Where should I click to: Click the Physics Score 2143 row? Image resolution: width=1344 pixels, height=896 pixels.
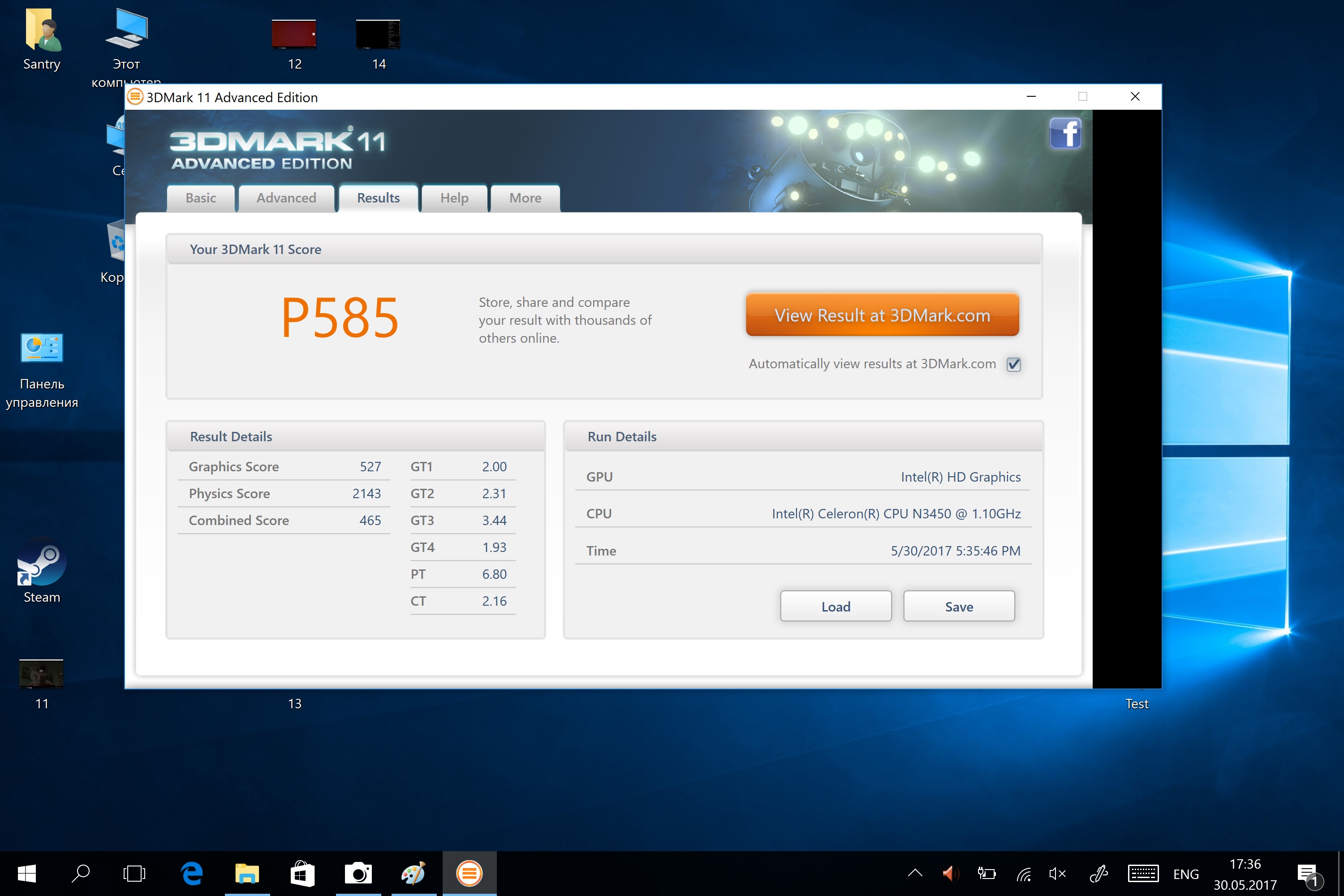click(284, 494)
